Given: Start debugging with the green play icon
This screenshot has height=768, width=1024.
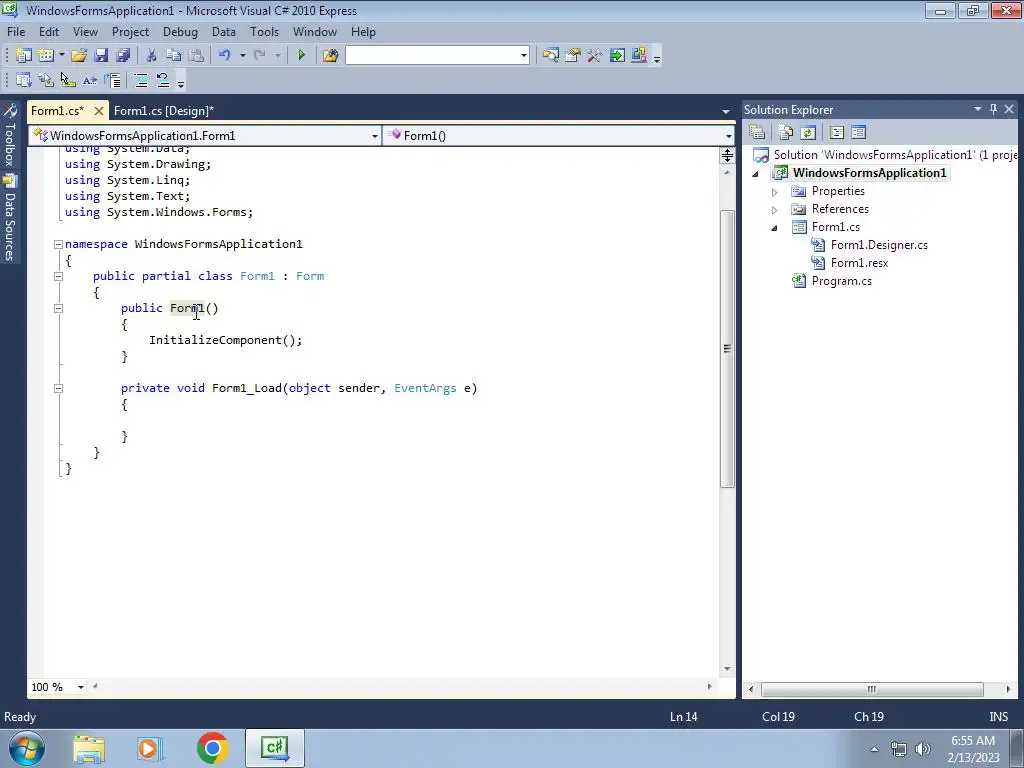Looking at the screenshot, I should (301, 56).
